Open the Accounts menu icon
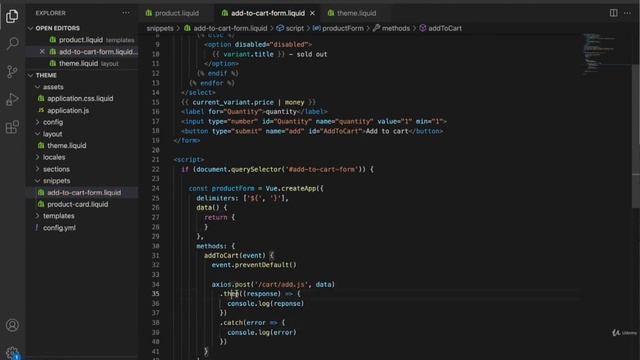The image size is (640, 360). point(12,325)
